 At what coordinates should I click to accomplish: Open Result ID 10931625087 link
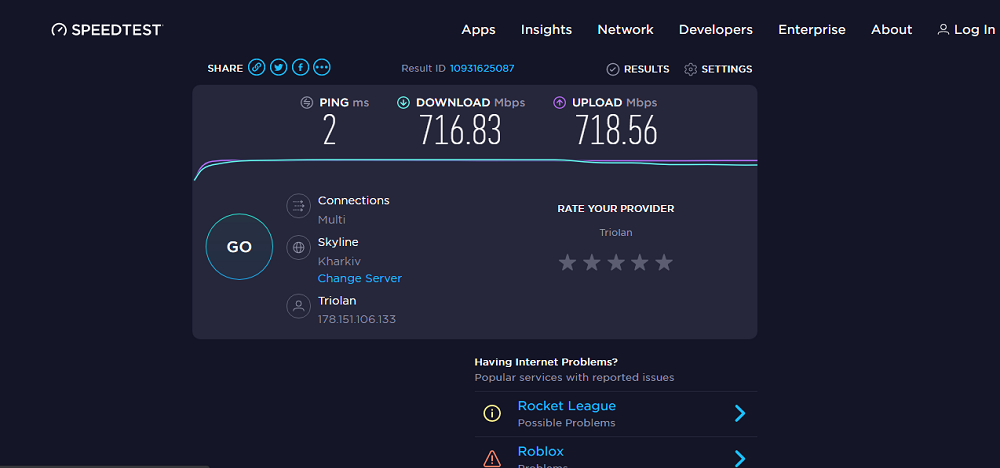click(x=482, y=68)
